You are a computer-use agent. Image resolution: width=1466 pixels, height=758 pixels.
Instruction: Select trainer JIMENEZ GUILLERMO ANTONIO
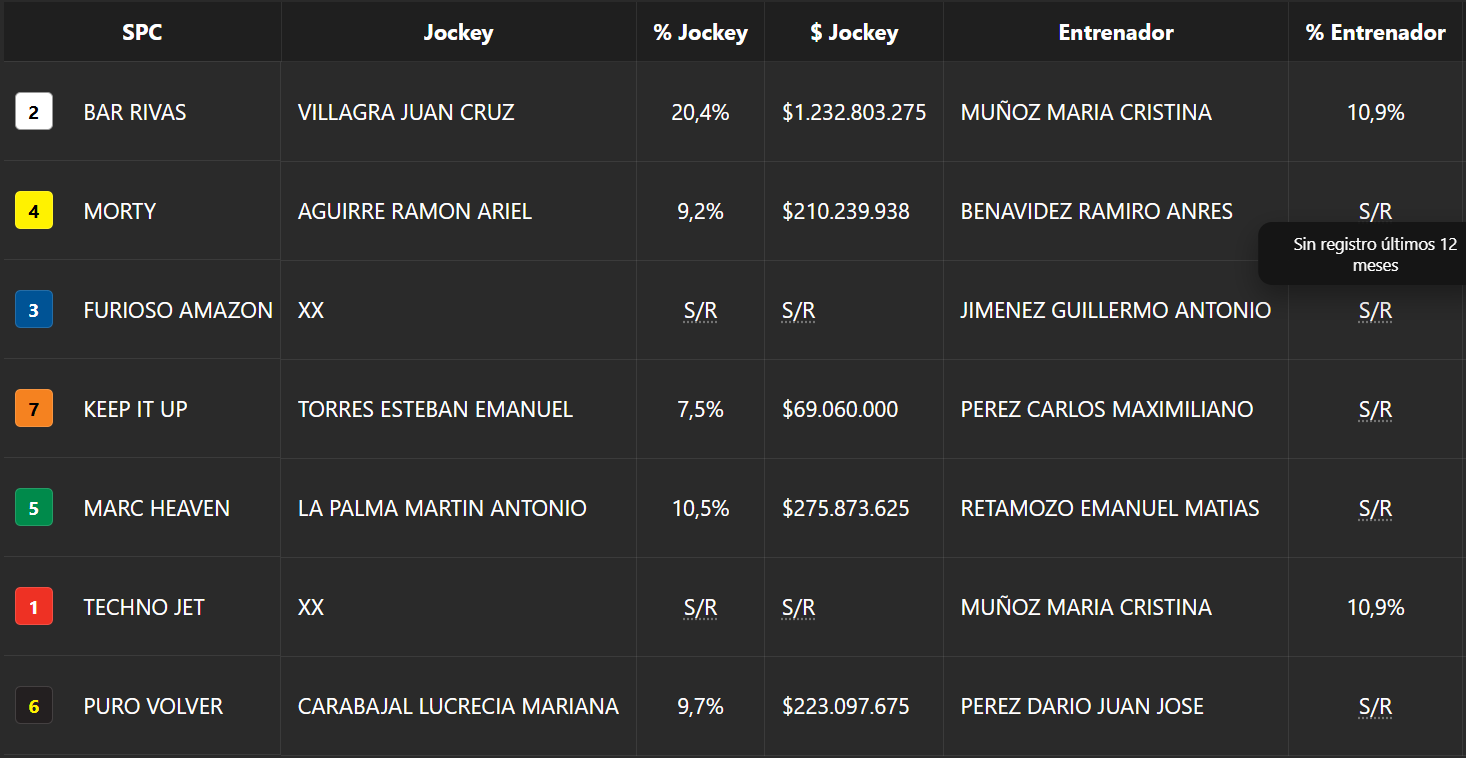click(1116, 310)
